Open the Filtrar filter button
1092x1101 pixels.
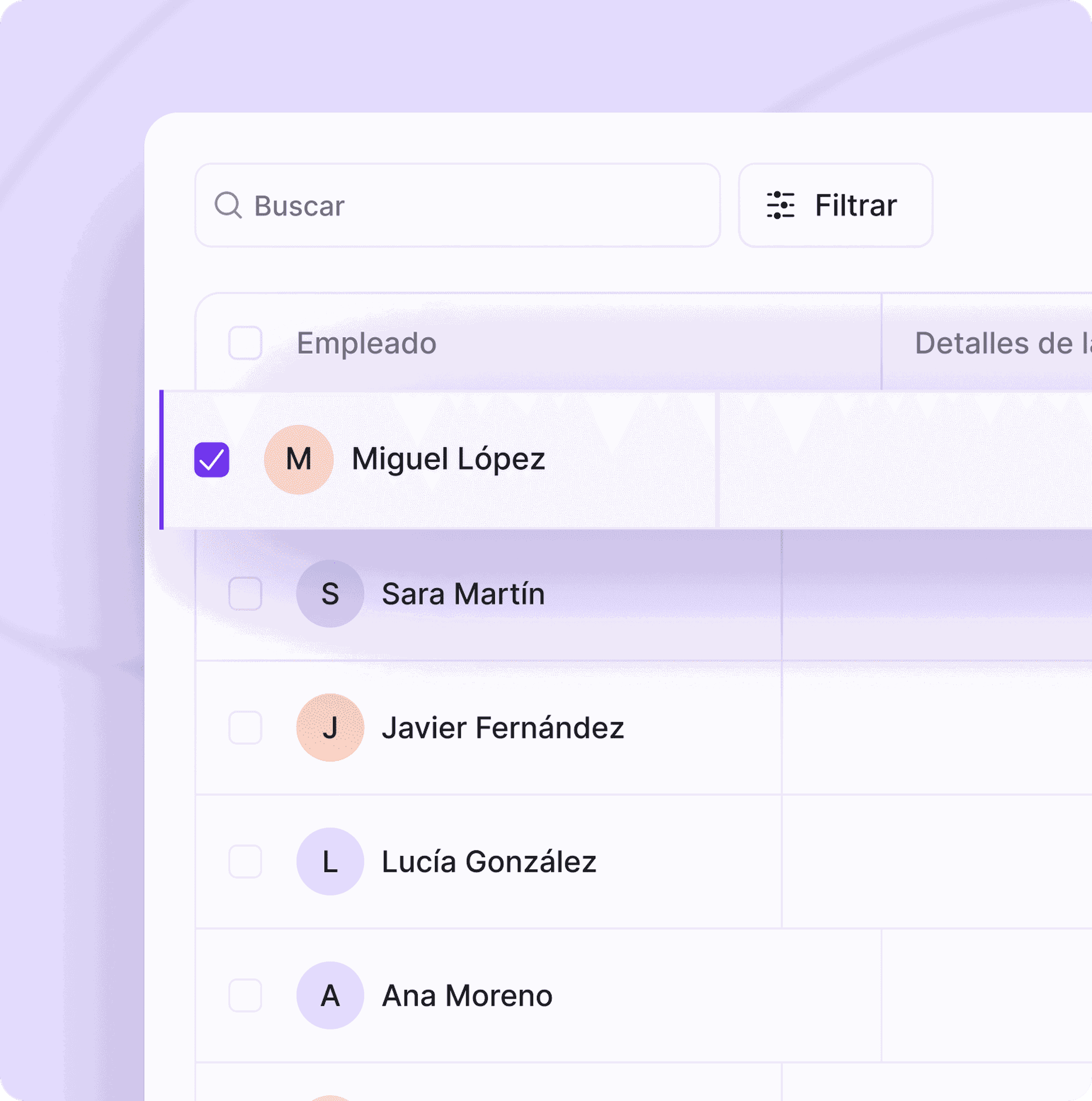tap(835, 205)
